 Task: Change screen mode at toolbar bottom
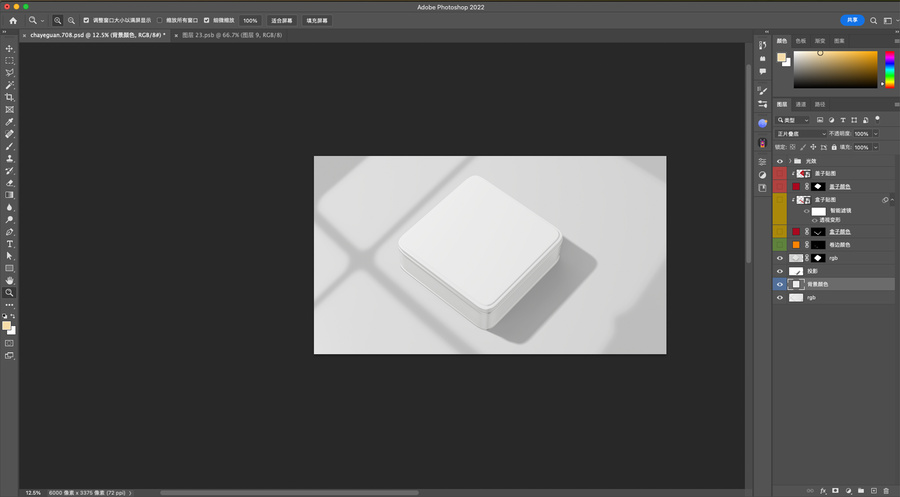click(9, 356)
